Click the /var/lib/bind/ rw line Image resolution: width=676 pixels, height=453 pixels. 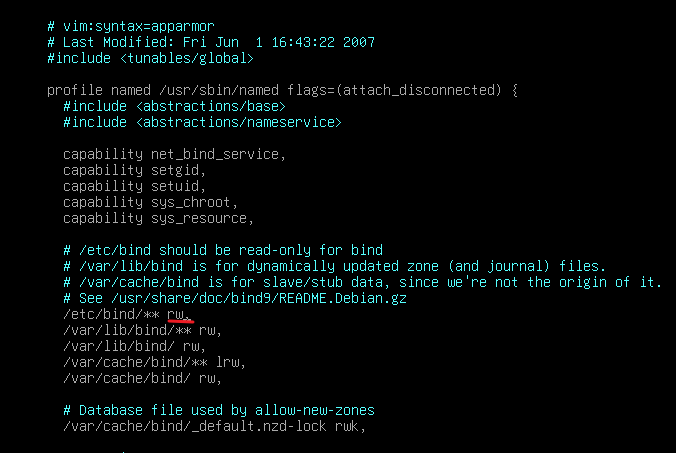point(135,346)
